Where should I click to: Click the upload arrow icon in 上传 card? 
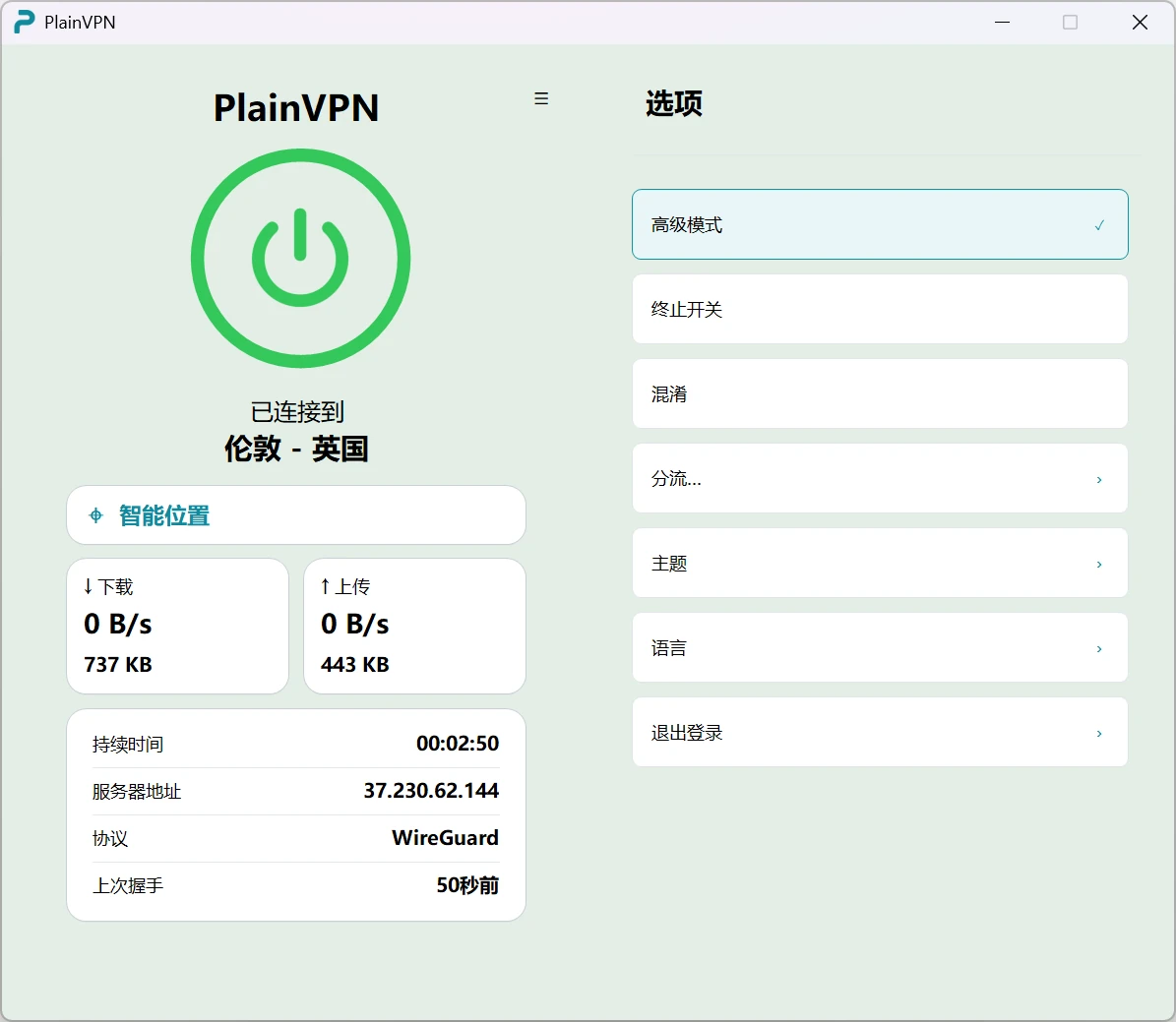click(x=325, y=586)
